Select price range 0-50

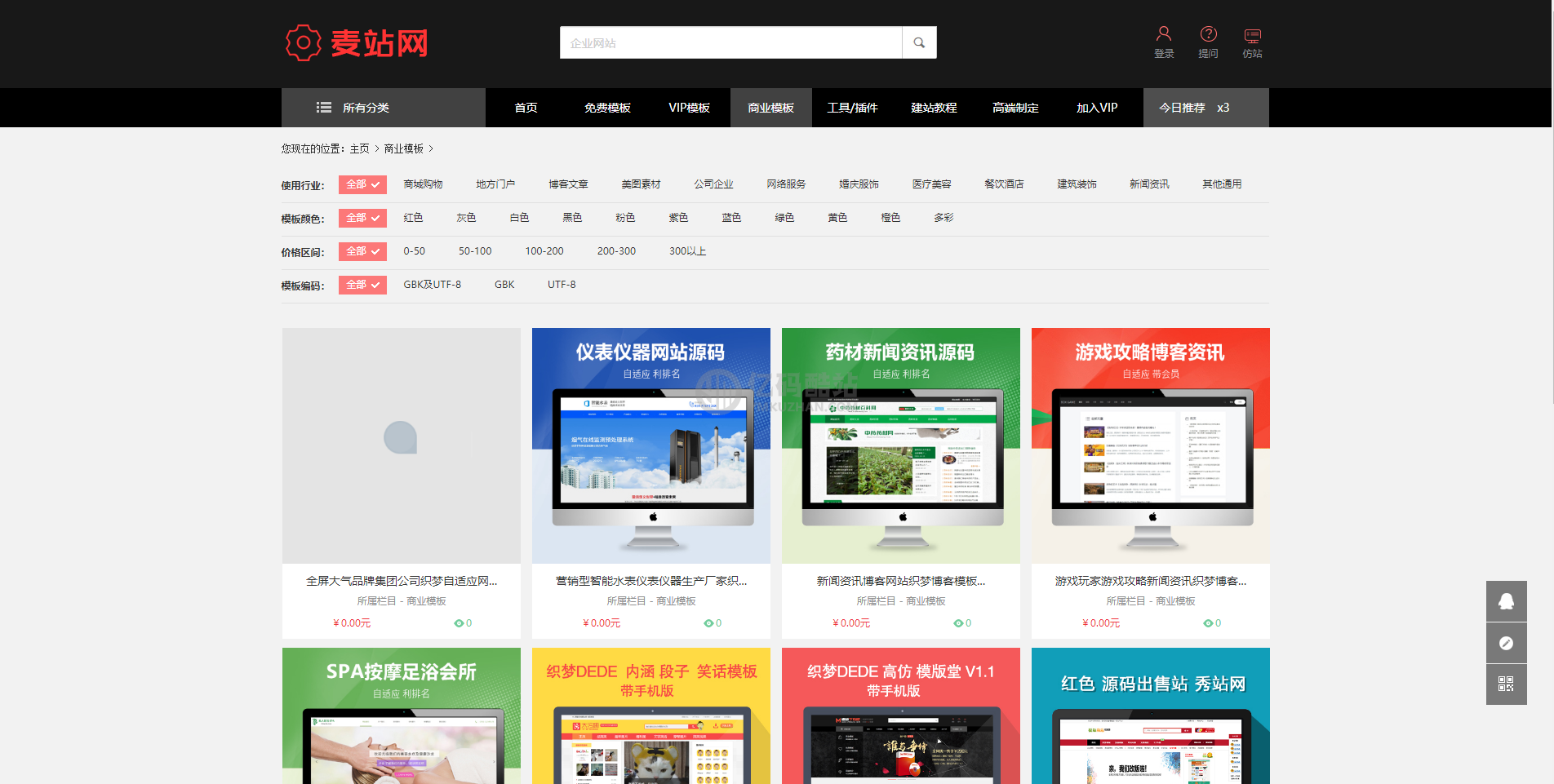click(414, 251)
